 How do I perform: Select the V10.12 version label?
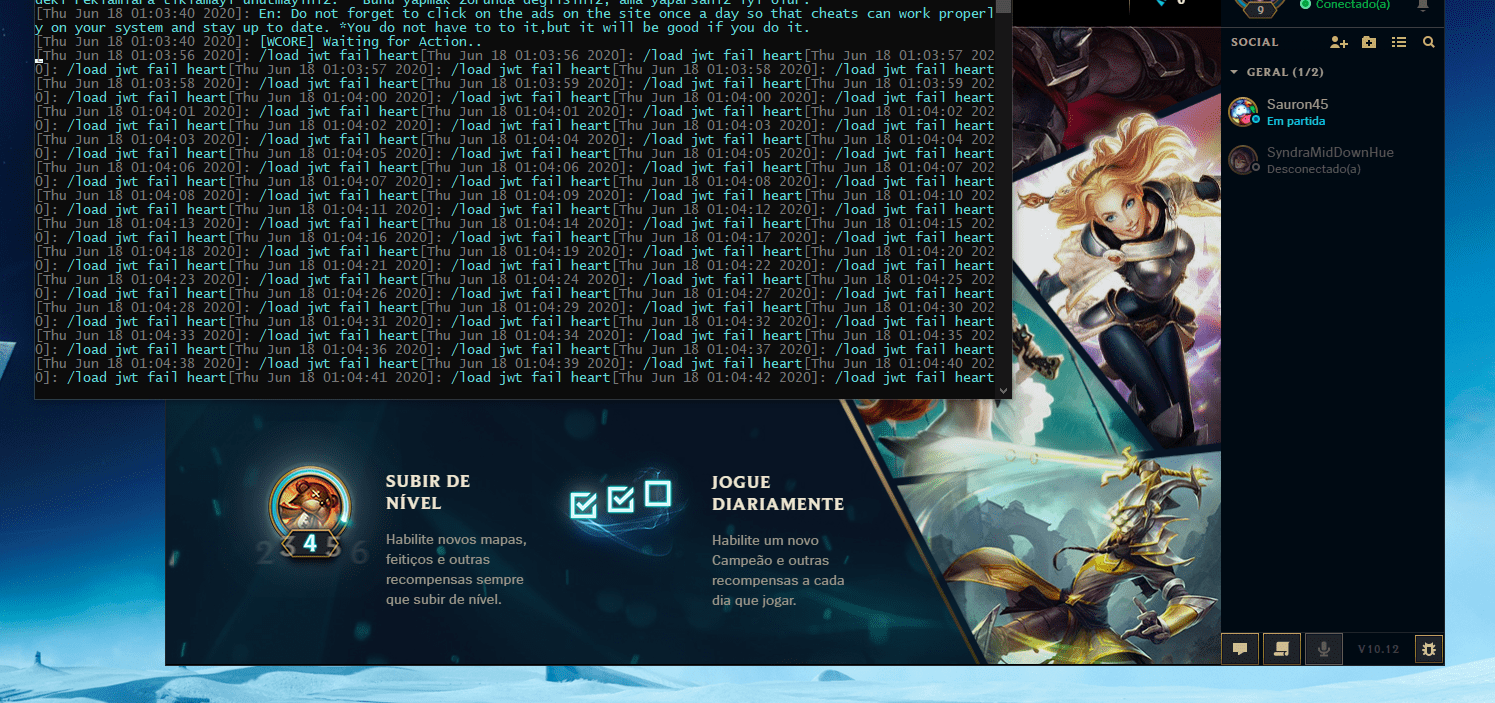click(1378, 649)
